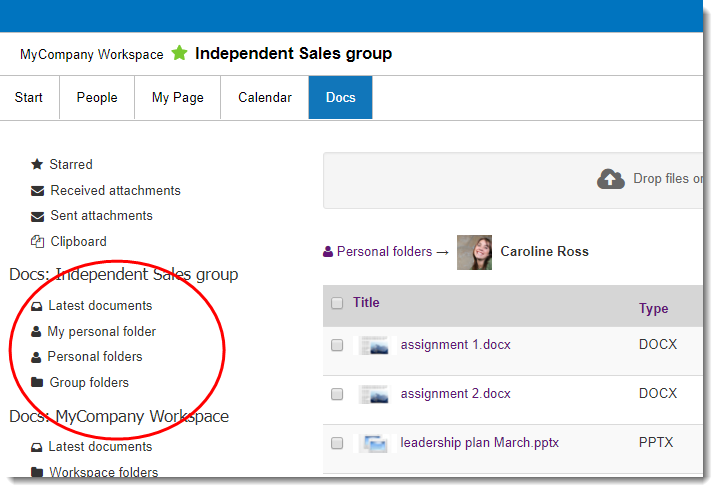
Task: Open the People tab
Action: [x=97, y=98]
